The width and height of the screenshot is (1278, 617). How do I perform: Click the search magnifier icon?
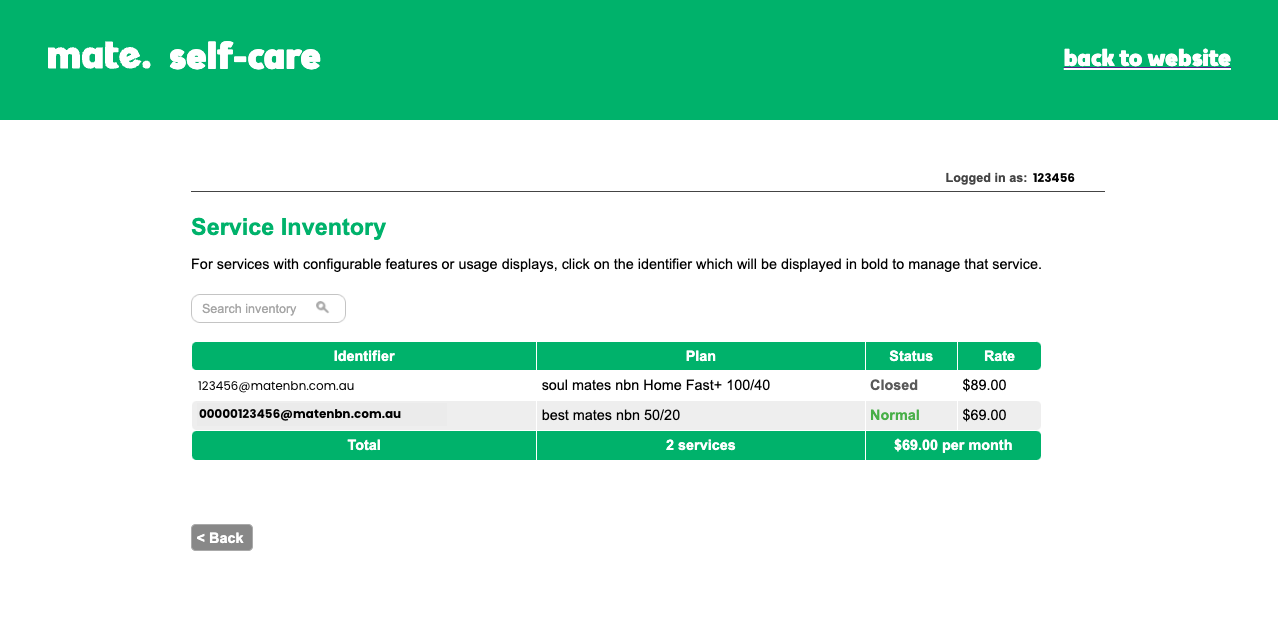(x=322, y=308)
